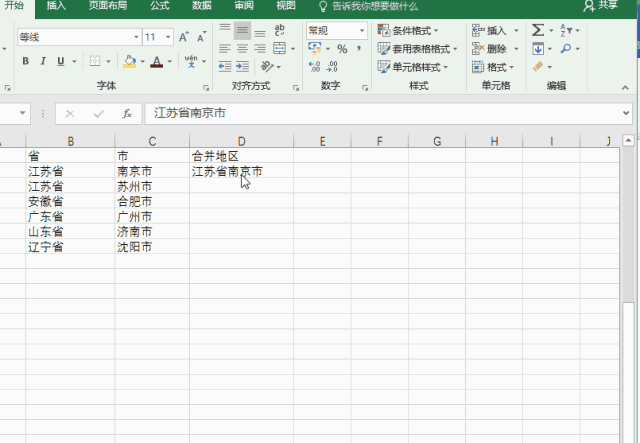Click the decrease font size icon

click(x=201, y=37)
